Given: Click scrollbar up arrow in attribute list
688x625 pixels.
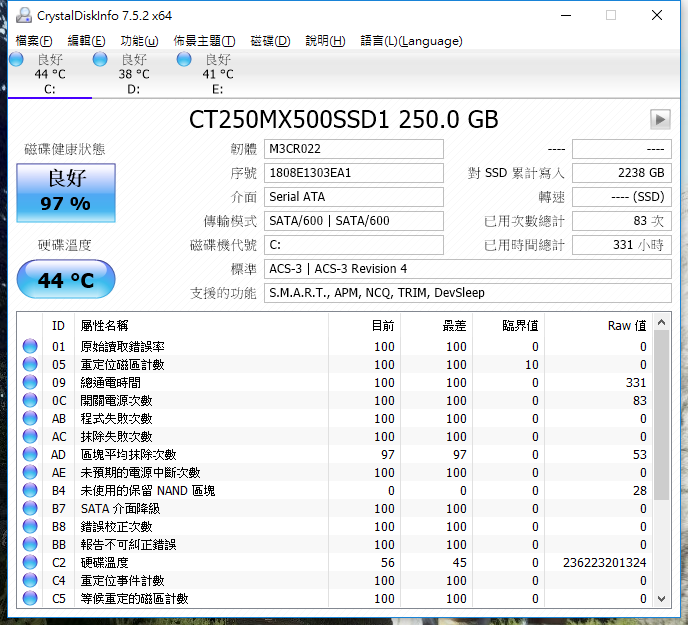Looking at the screenshot, I should (662, 323).
